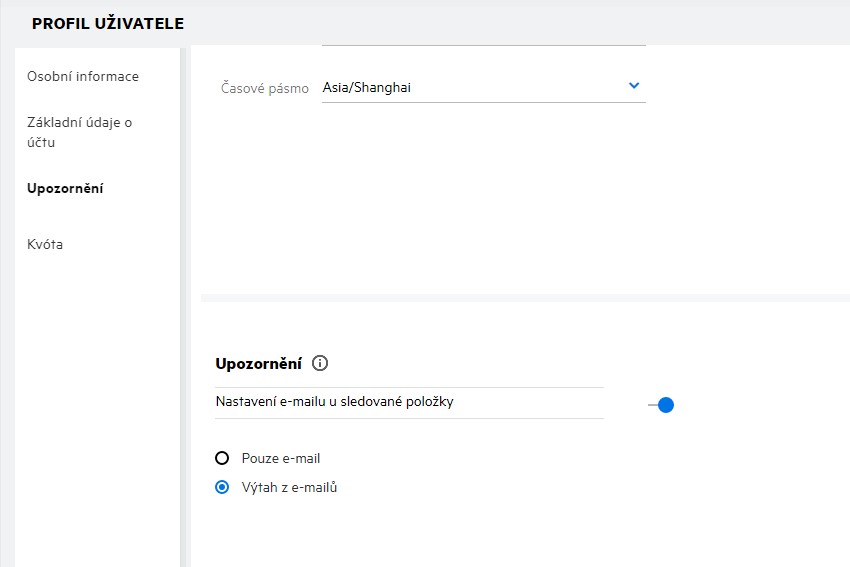Click the partially visible field above time zone
Viewport: 850px width, 567px height.
[x=484, y=43]
